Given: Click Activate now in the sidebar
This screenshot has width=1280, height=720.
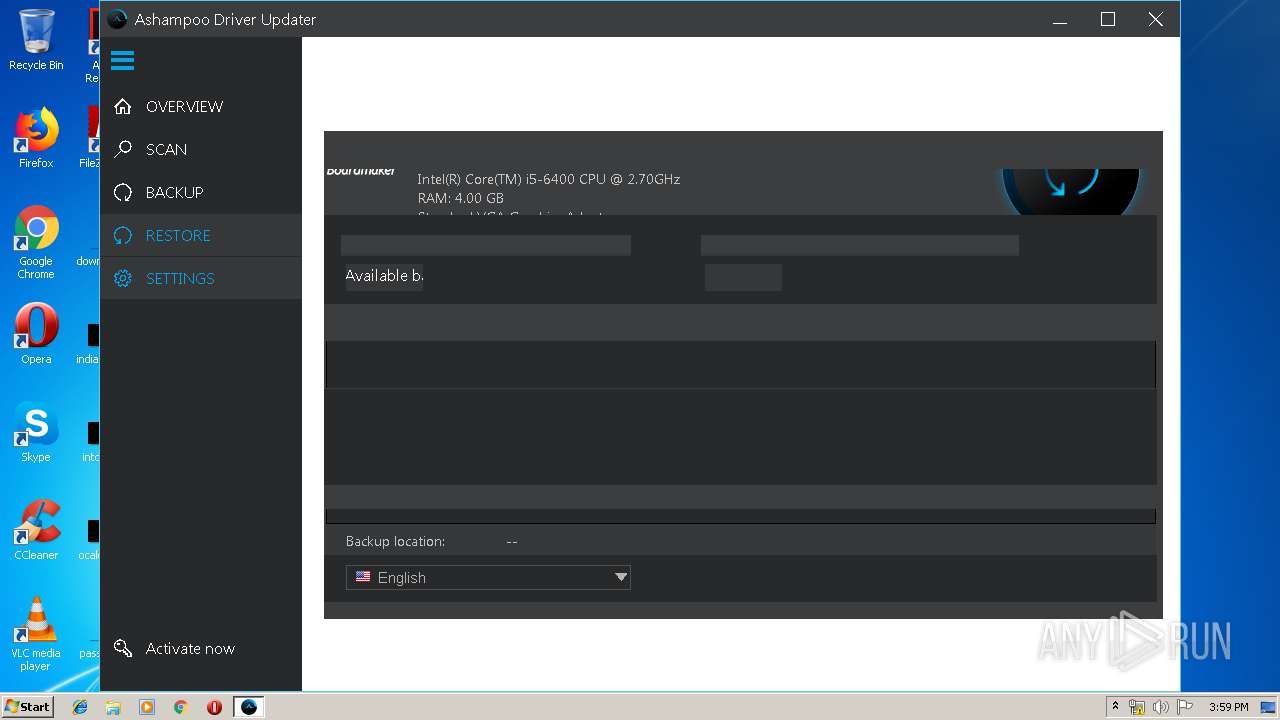Looking at the screenshot, I should (x=190, y=648).
